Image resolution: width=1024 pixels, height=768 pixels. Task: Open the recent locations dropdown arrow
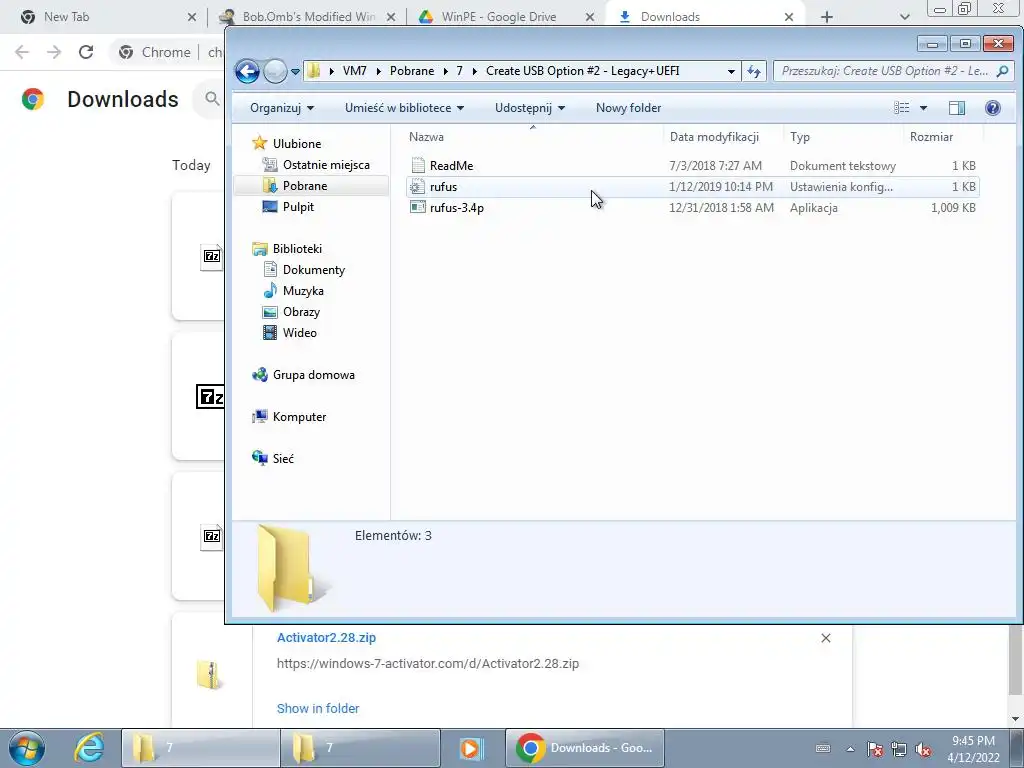click(x=295, y=71)
